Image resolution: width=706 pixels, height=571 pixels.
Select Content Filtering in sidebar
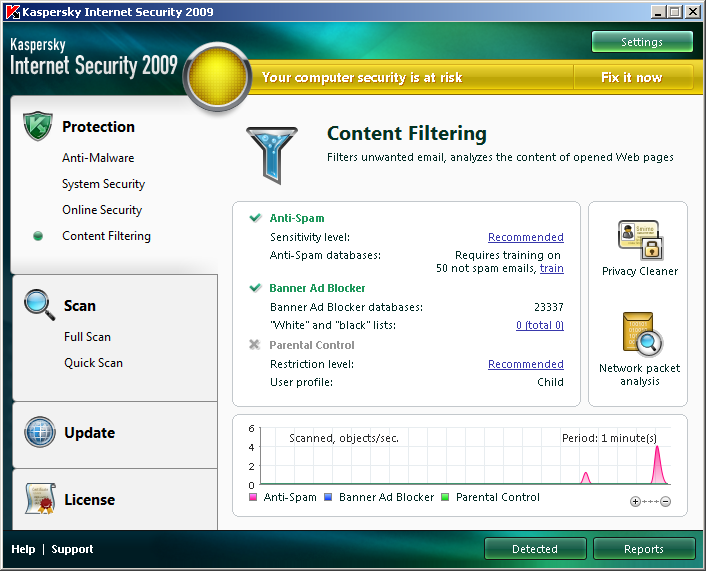click(x=106, y=236)
